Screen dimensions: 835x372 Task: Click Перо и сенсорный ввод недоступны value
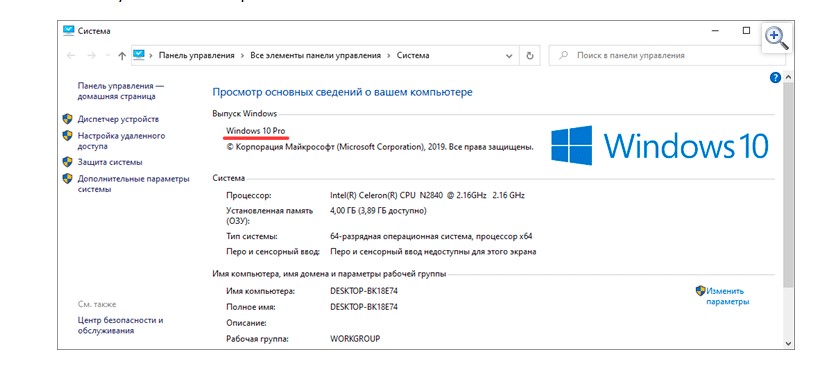[433, 252]
